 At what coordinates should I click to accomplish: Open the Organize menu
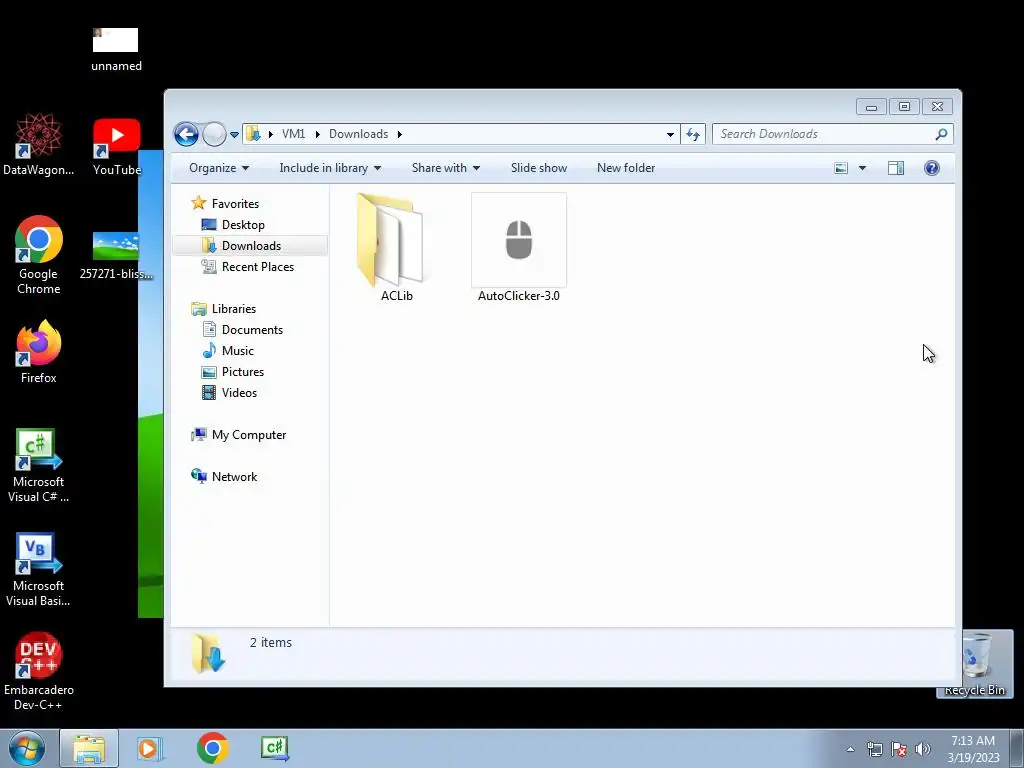click(219, 168)
